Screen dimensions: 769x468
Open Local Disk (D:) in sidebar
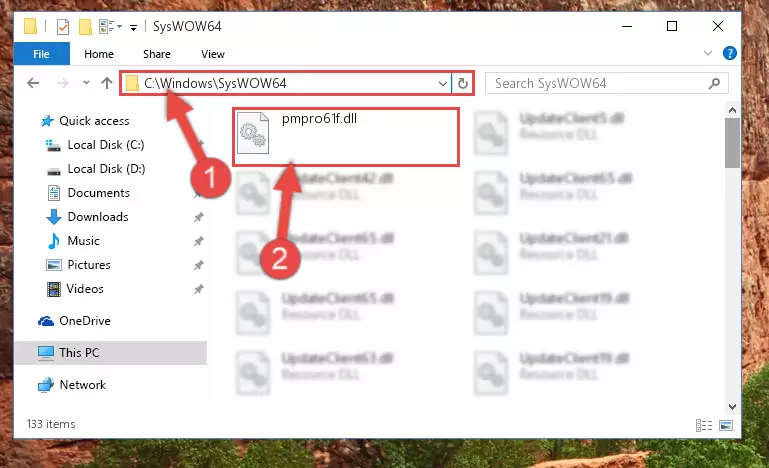click(x=106, y=169)
